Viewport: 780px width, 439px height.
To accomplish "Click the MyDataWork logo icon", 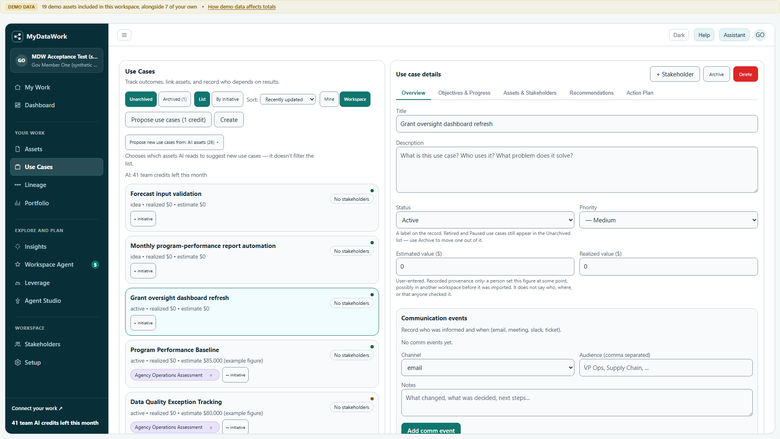I will (x=17, y=36).
